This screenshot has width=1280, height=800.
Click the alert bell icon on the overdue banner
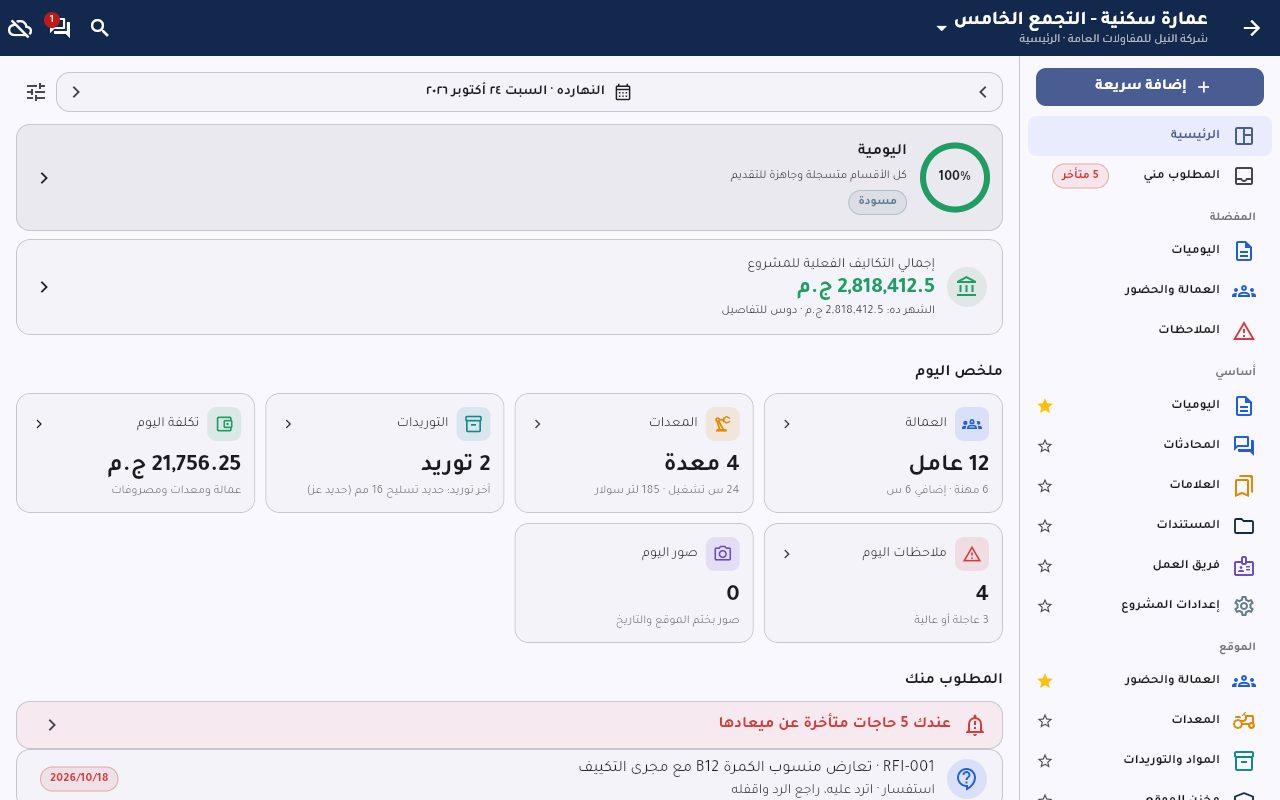click(x=975, y=725)
